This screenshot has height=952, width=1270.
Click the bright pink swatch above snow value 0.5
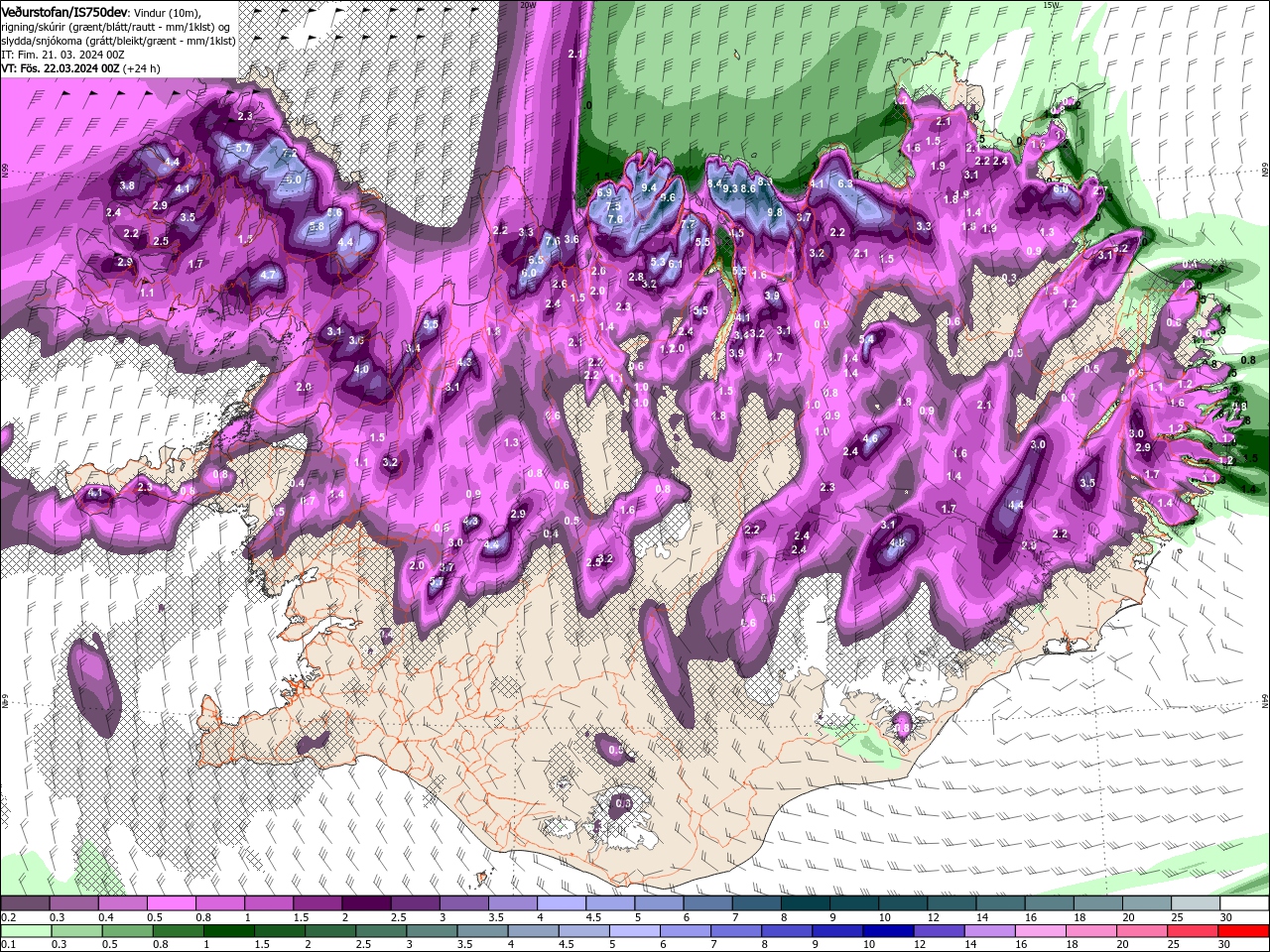(171, 903)
